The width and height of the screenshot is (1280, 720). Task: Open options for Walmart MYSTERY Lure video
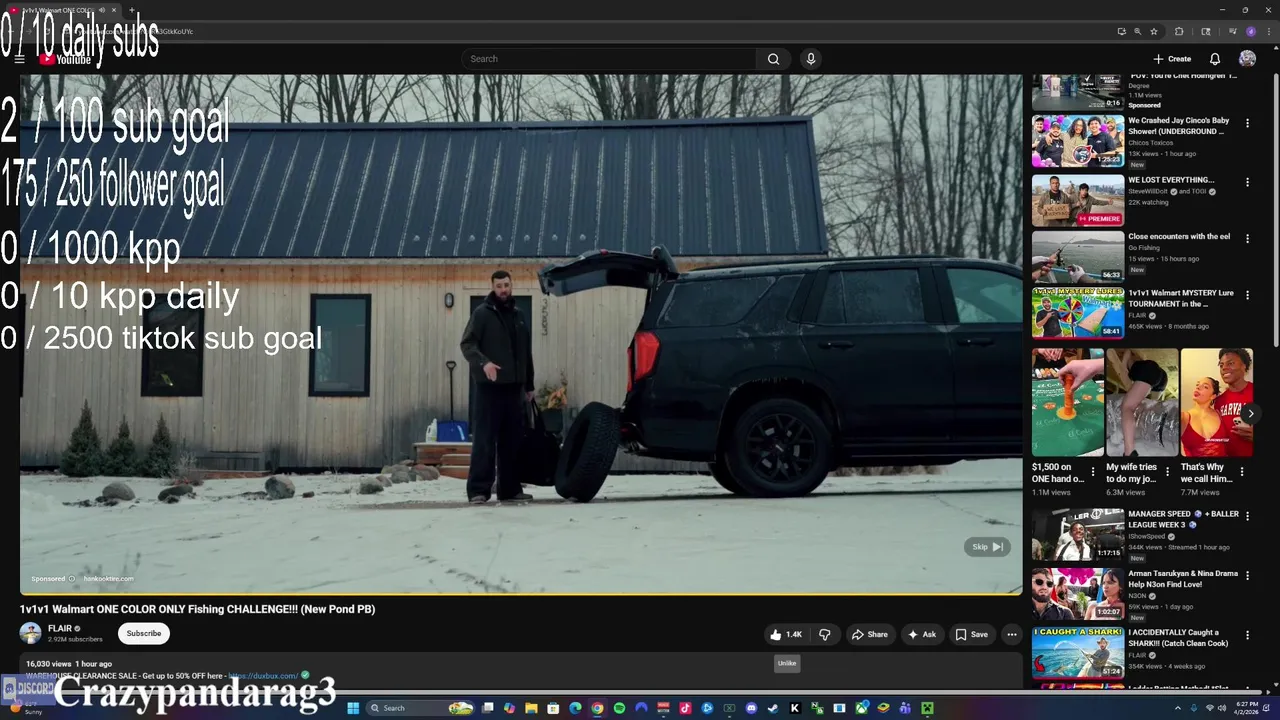(1247, 296)
